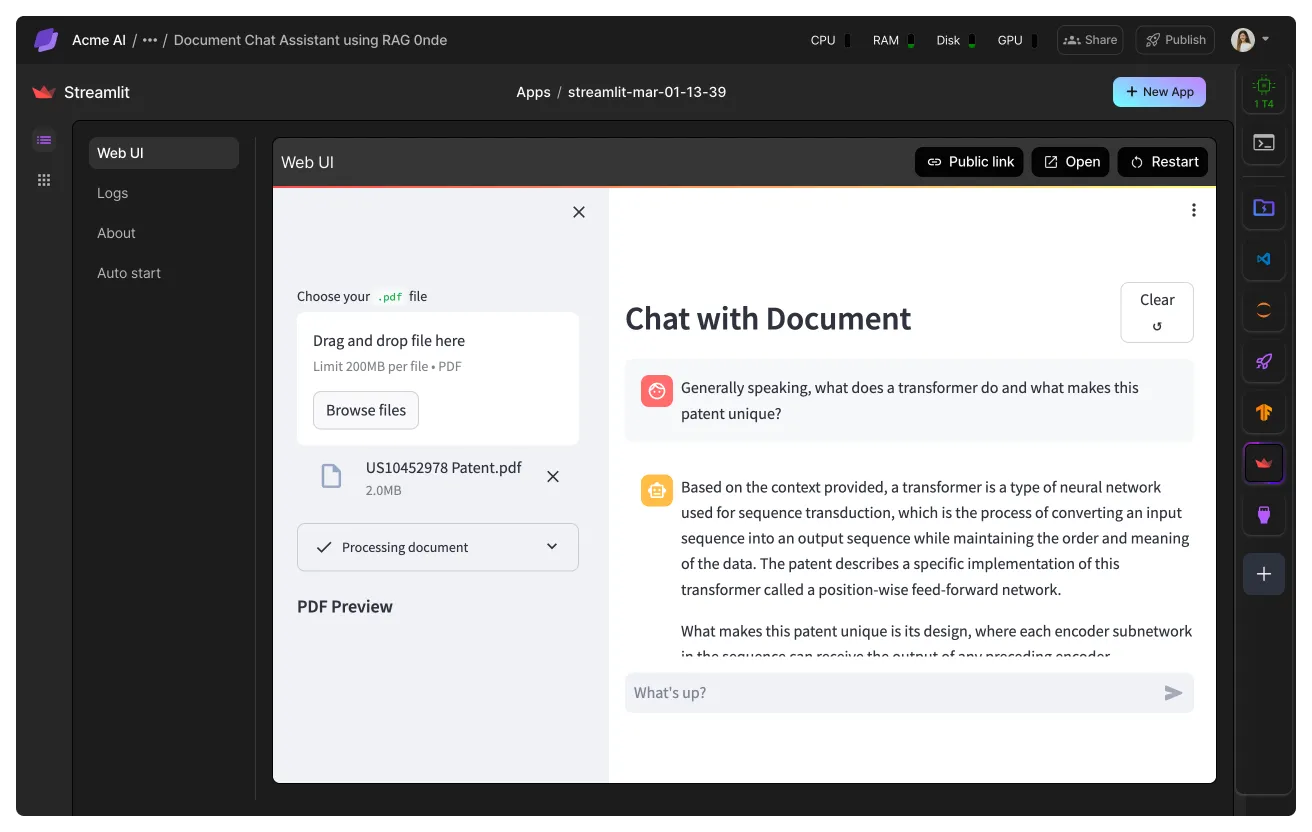Select the TensorFlow icon in right sidebar
1312x832 pixels.
point(1264,412)
